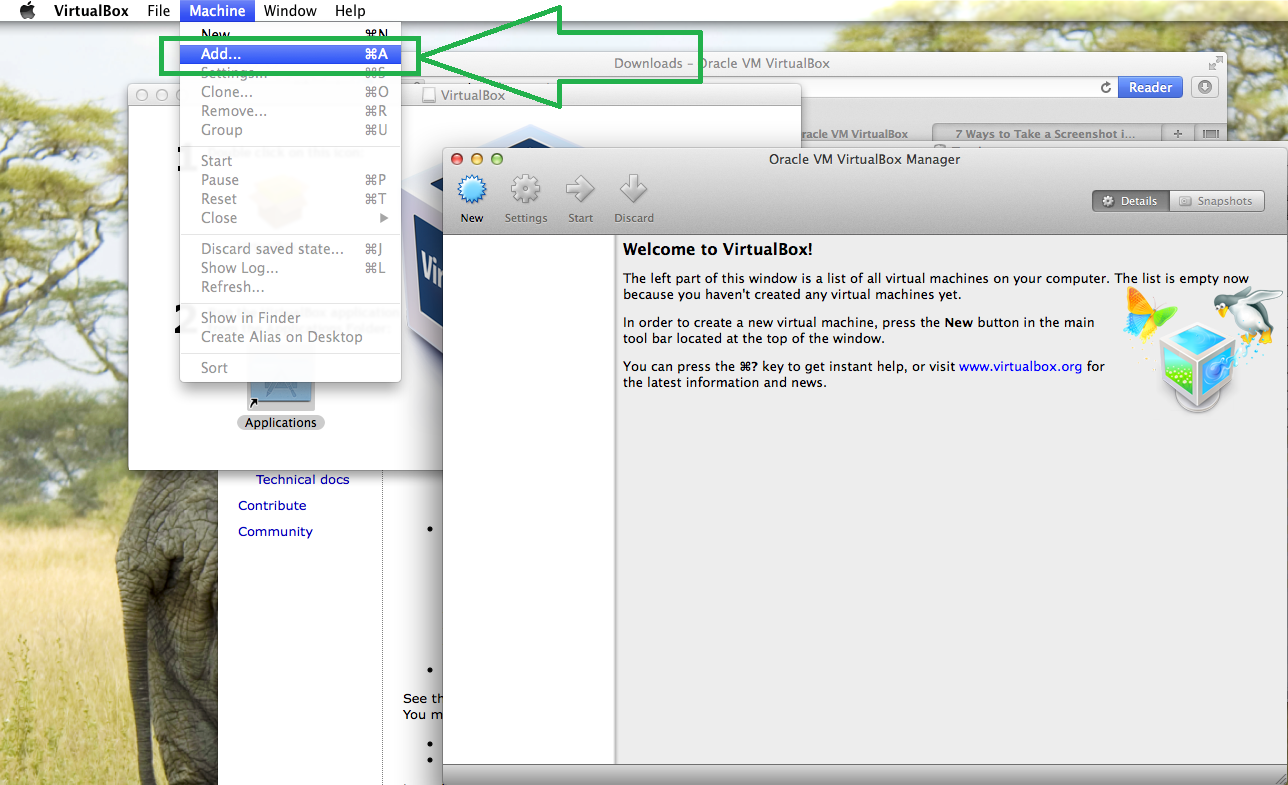Click the Reader button in Safari
1288x785 pixels.
(1150, 88)
